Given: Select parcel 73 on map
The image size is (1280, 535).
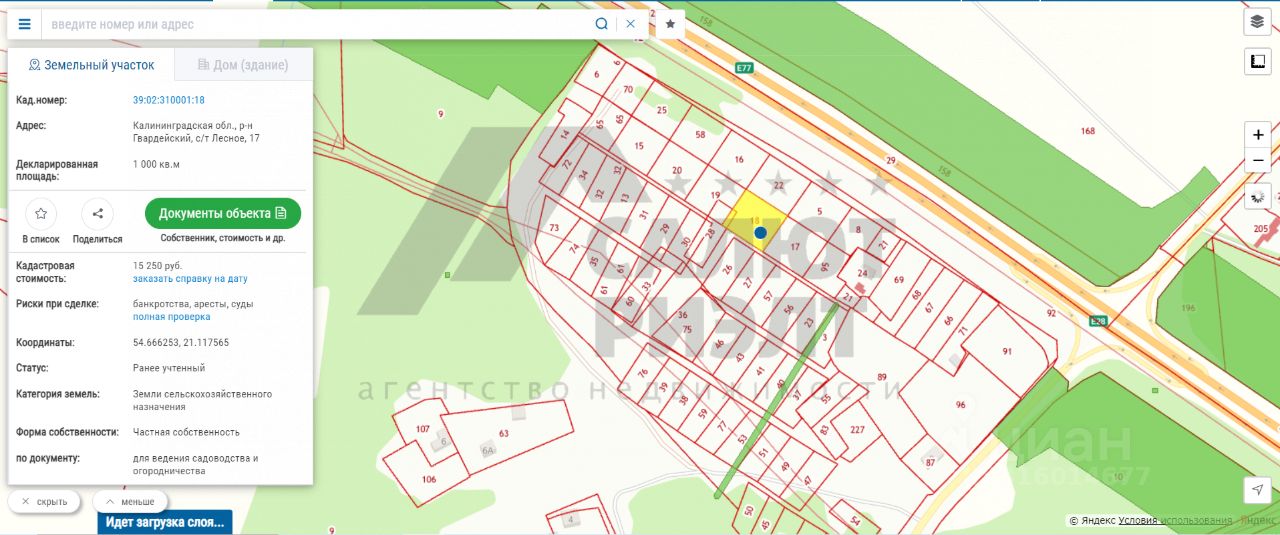Looking at the screenshot, I should point(554,228).
